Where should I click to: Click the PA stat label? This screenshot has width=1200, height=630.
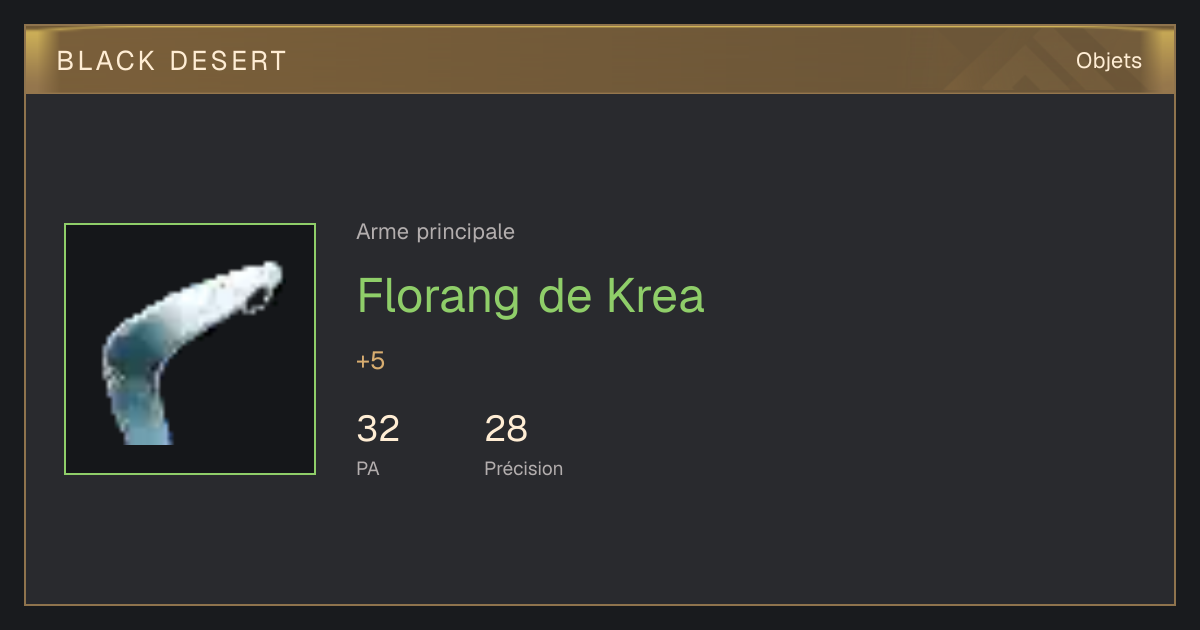367,468
